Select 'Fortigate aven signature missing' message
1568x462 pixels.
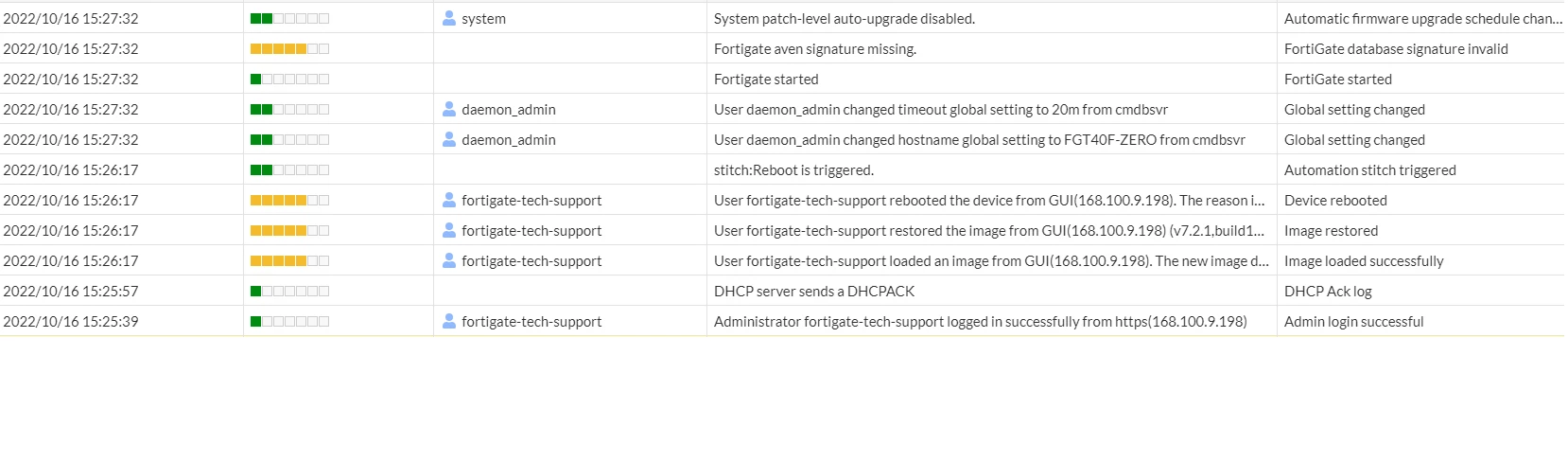[x=815, y=48]
